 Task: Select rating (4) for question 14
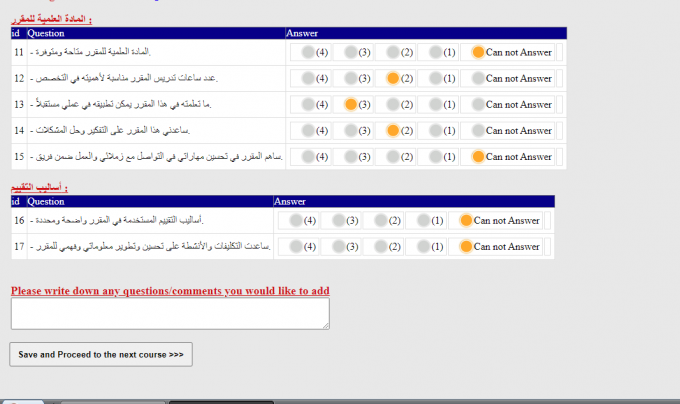(308, 130)
